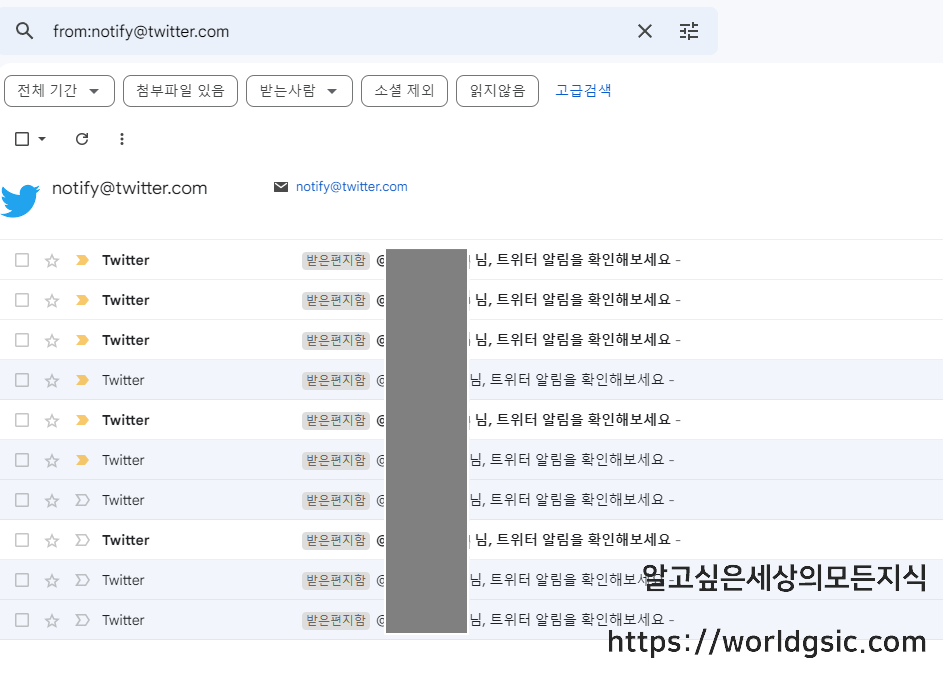Toggle importance marker on last email

[82, 620]
